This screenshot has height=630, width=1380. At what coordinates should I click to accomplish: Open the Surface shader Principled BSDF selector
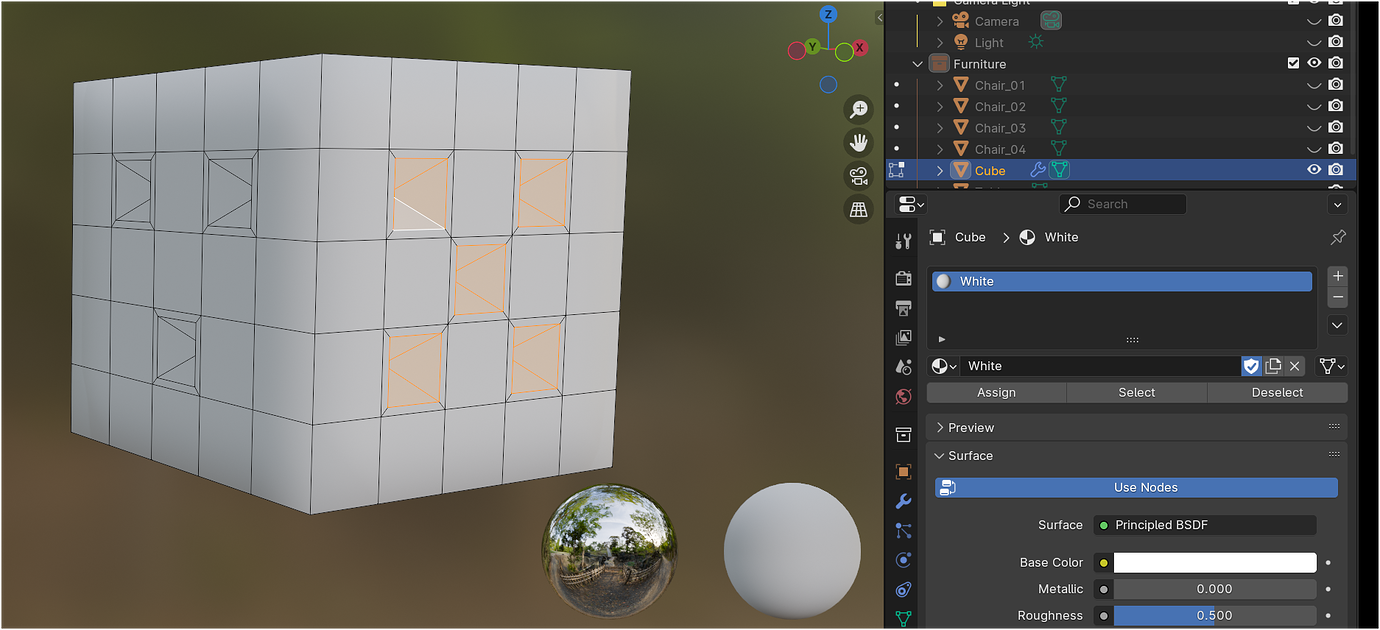click(x=1205, y=525)
